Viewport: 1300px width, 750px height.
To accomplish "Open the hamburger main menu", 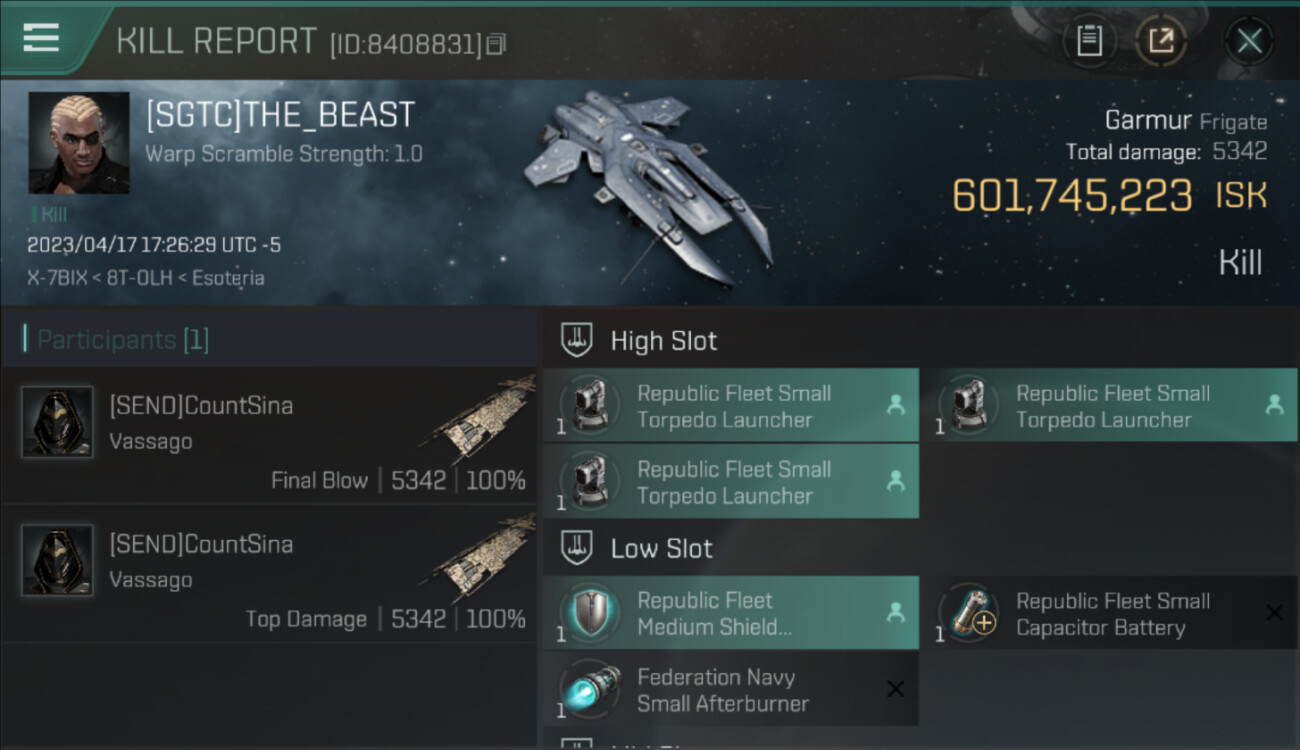I will pos(40,38).
